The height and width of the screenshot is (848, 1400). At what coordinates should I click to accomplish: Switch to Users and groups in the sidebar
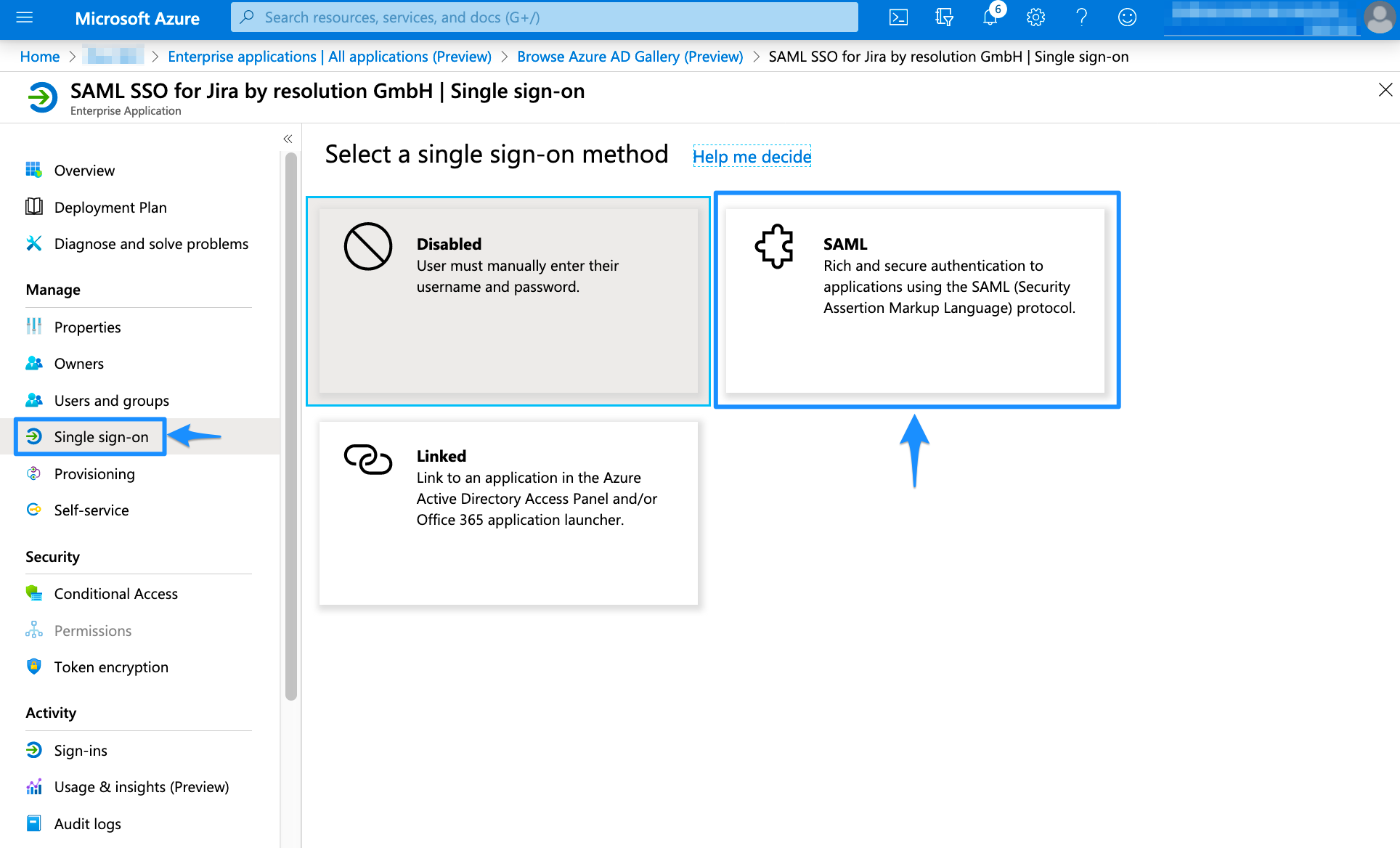tap(111, 400)
